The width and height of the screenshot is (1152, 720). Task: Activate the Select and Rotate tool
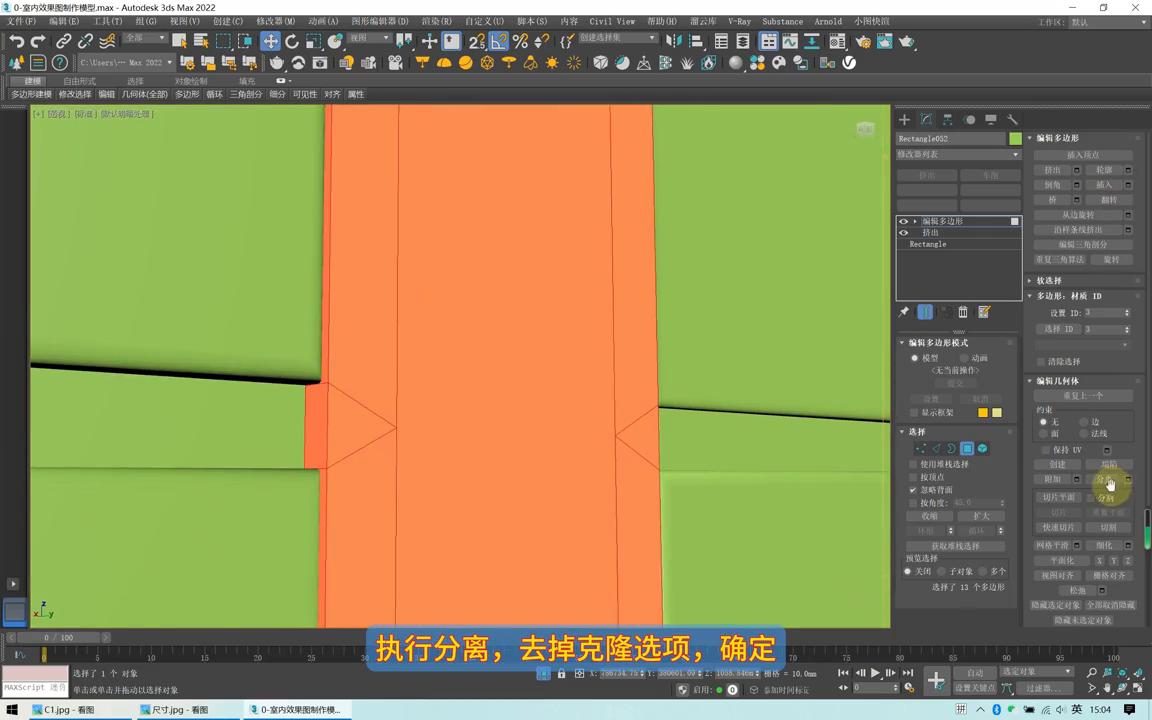(291, 41)
